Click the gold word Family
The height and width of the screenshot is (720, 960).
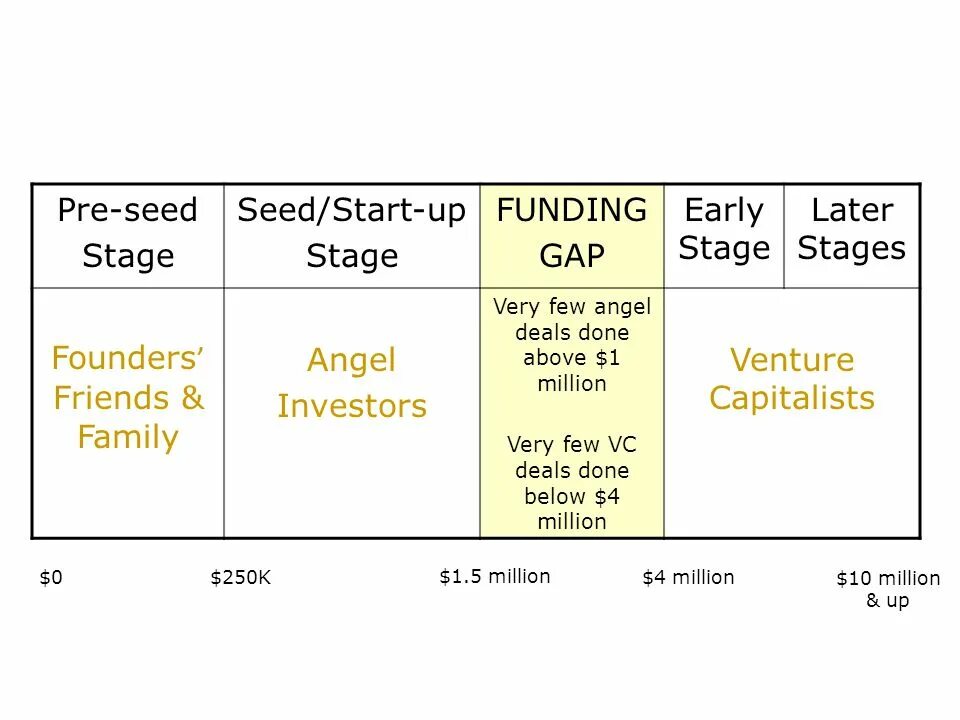(128, 437)
